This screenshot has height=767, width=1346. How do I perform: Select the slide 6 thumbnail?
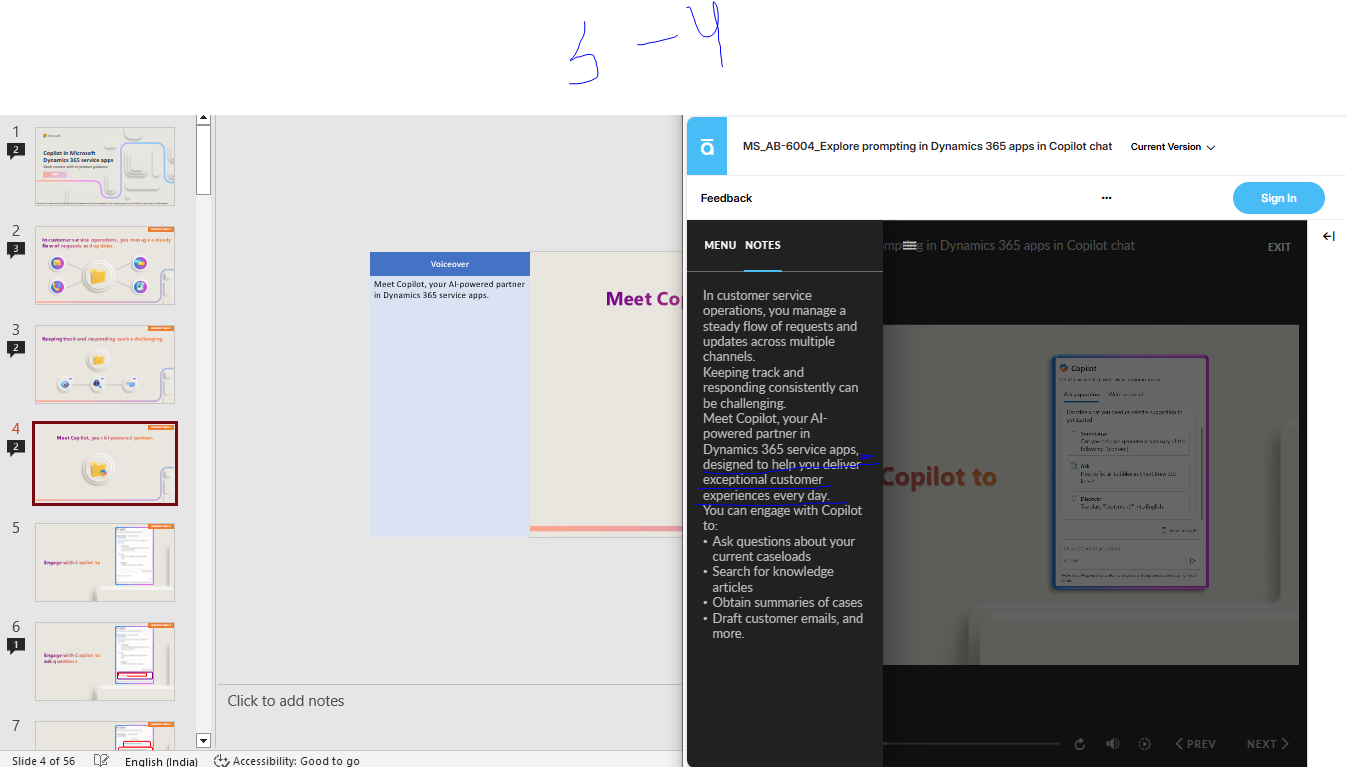click(x=104, y=661)
